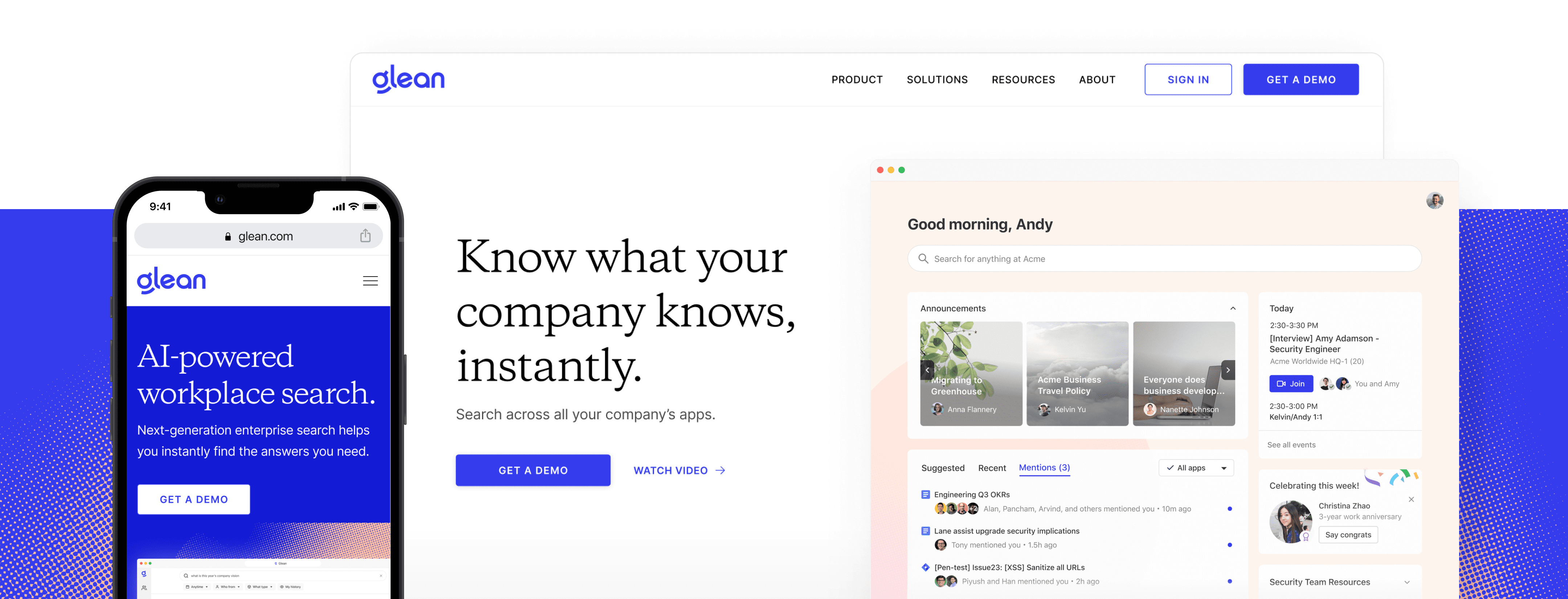The image size is (1568, 599).
Task: Expand the Security Team Resources section
Action: coord(1407,582)
